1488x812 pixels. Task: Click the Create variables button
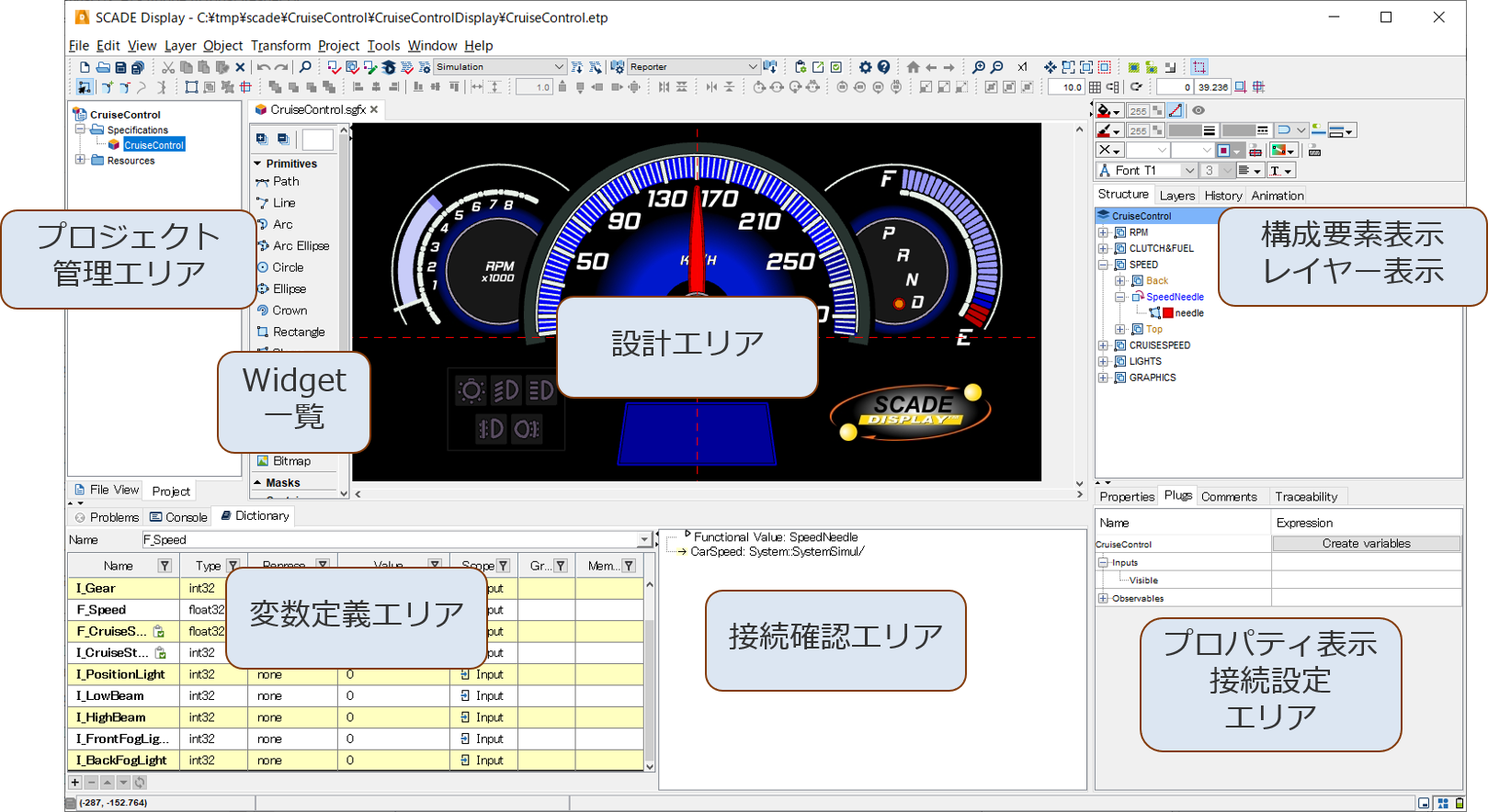coord(1366,544)
